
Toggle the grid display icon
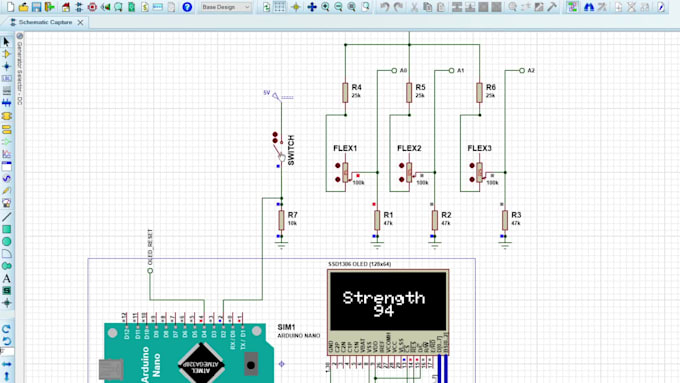pyautogui.click(x=280, y=7)
